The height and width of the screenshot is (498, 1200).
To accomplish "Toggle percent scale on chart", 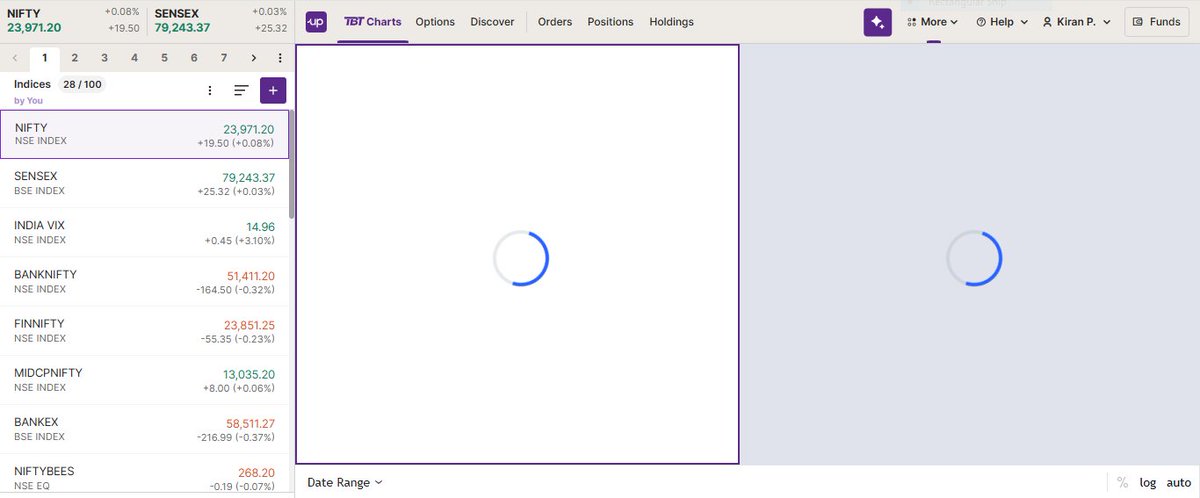I will point(1122,483).
